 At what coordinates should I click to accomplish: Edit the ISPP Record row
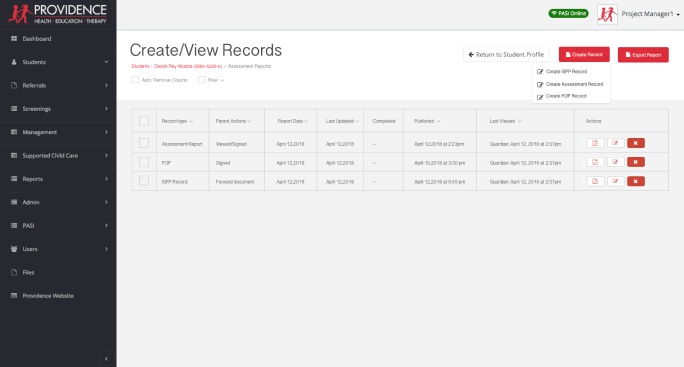click(x=616, y=181)
